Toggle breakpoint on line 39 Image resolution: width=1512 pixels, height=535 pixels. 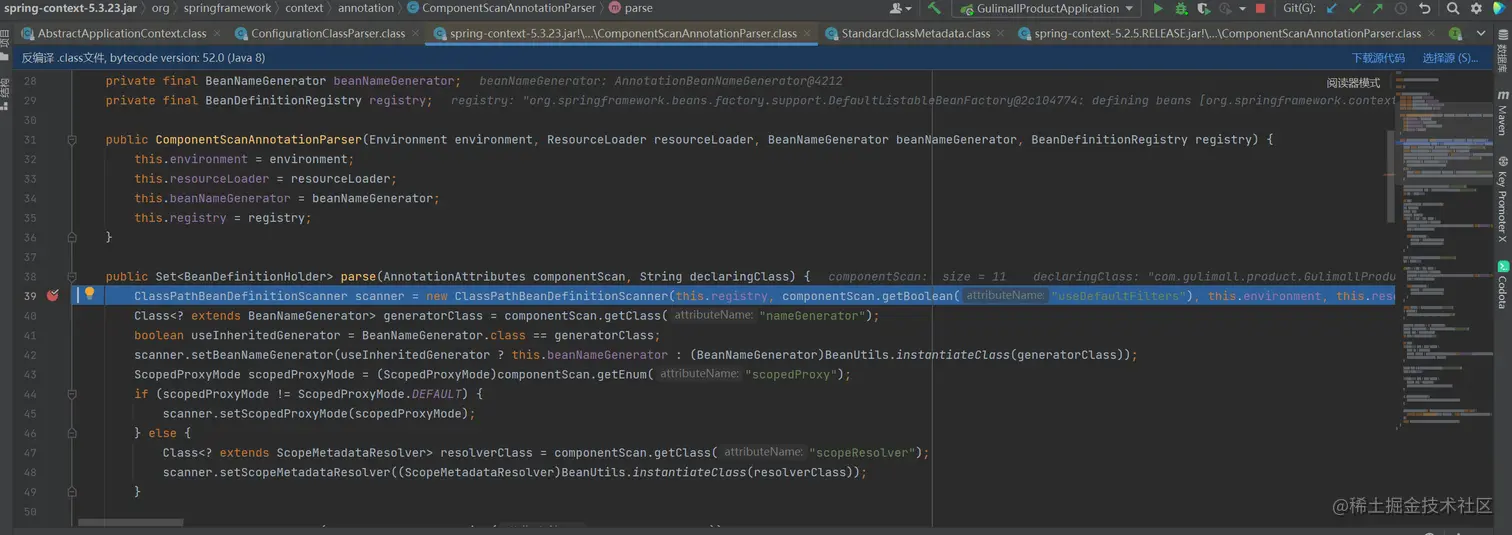click(53, 296)
